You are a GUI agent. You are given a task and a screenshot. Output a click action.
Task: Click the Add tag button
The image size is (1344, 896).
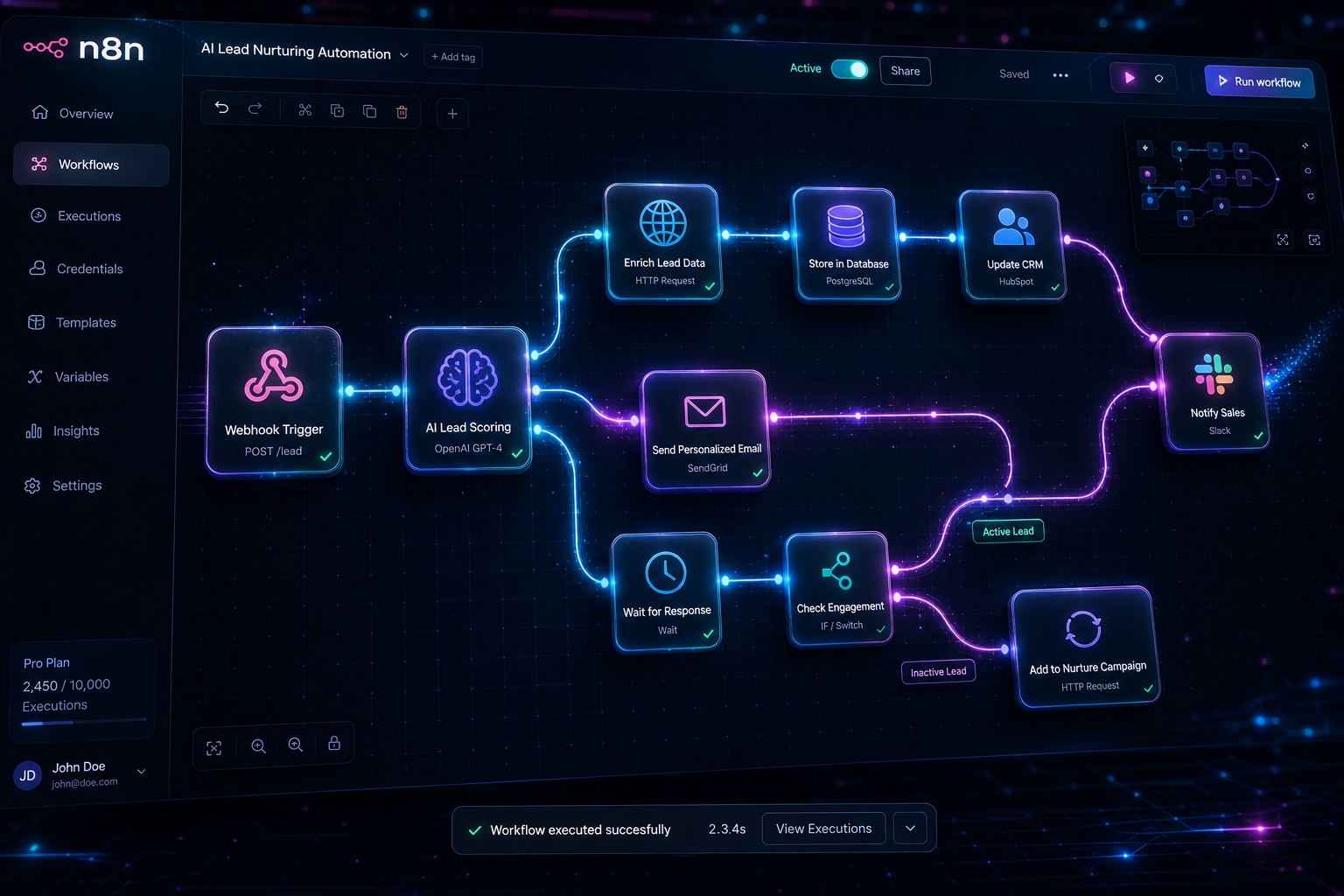[453, 57]
